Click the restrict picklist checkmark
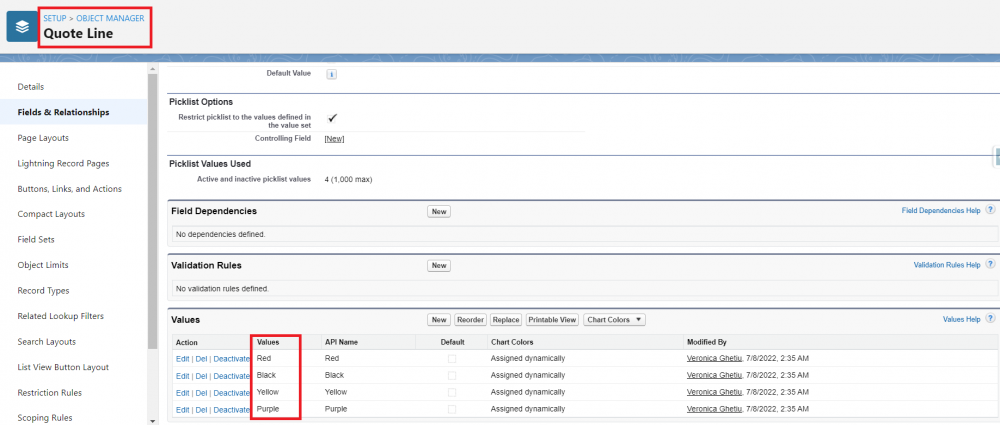The width and height of the screenshot is (1000, 425). coord(332,118)
